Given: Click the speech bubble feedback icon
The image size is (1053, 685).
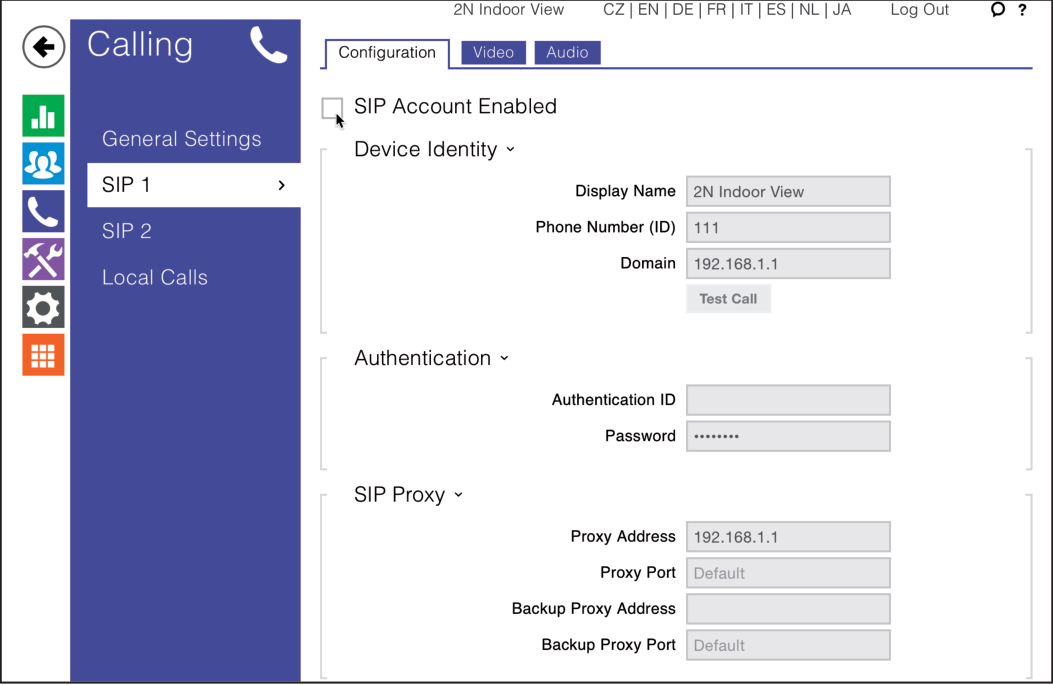Looking at the screenshot, I should [x=997, y=10].
